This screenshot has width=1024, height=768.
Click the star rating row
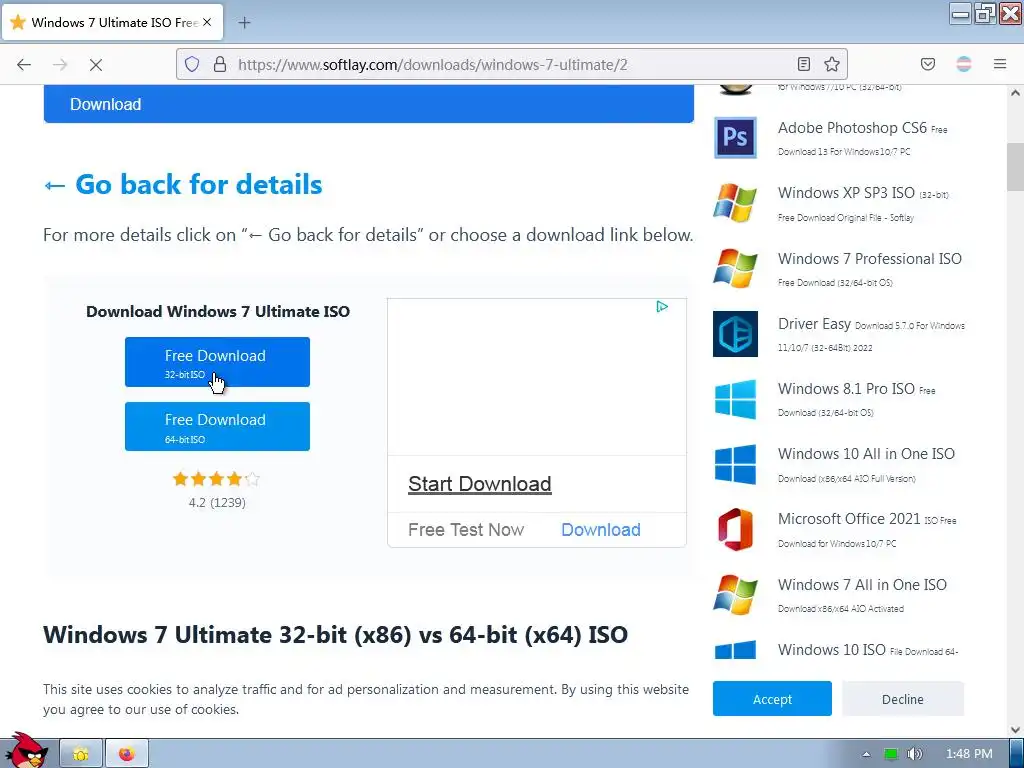pos(216,479)
